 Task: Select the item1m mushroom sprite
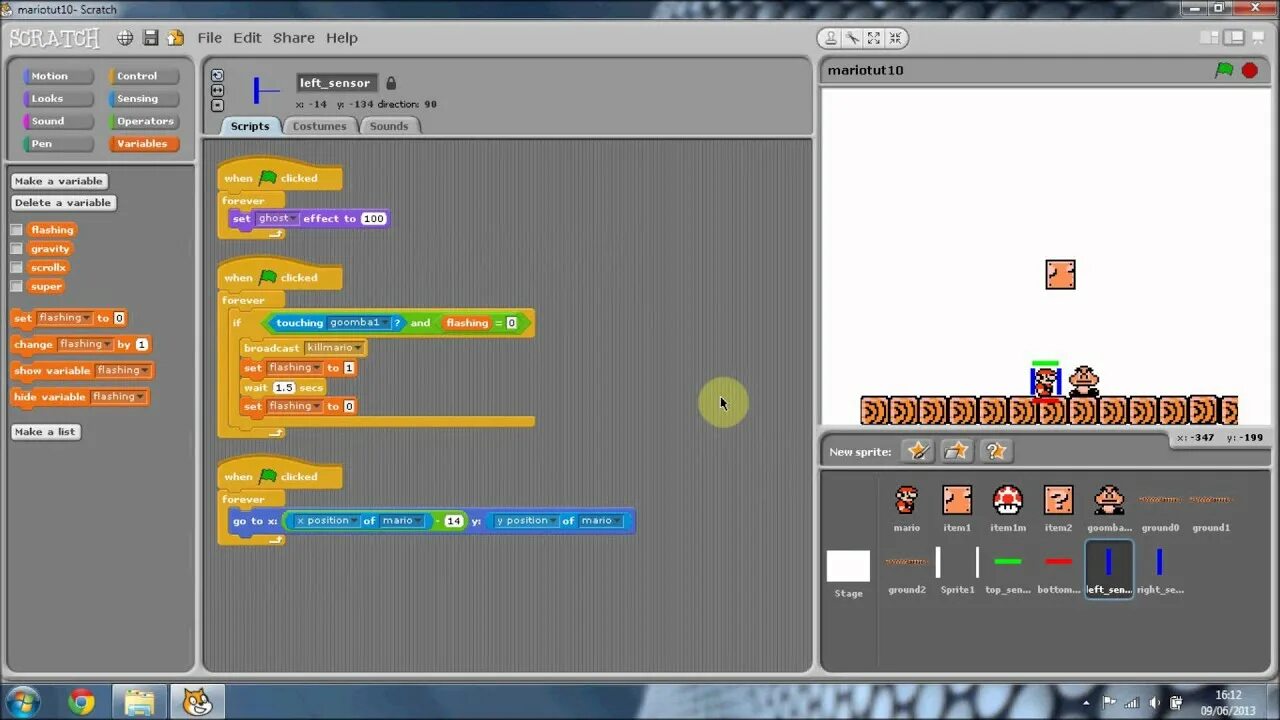point(1008,507)
